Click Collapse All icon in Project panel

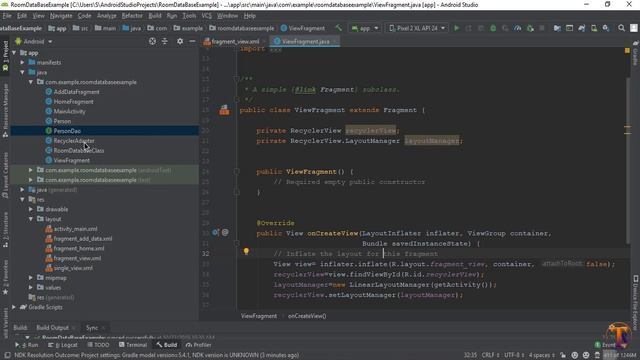(x=164, y=41)
